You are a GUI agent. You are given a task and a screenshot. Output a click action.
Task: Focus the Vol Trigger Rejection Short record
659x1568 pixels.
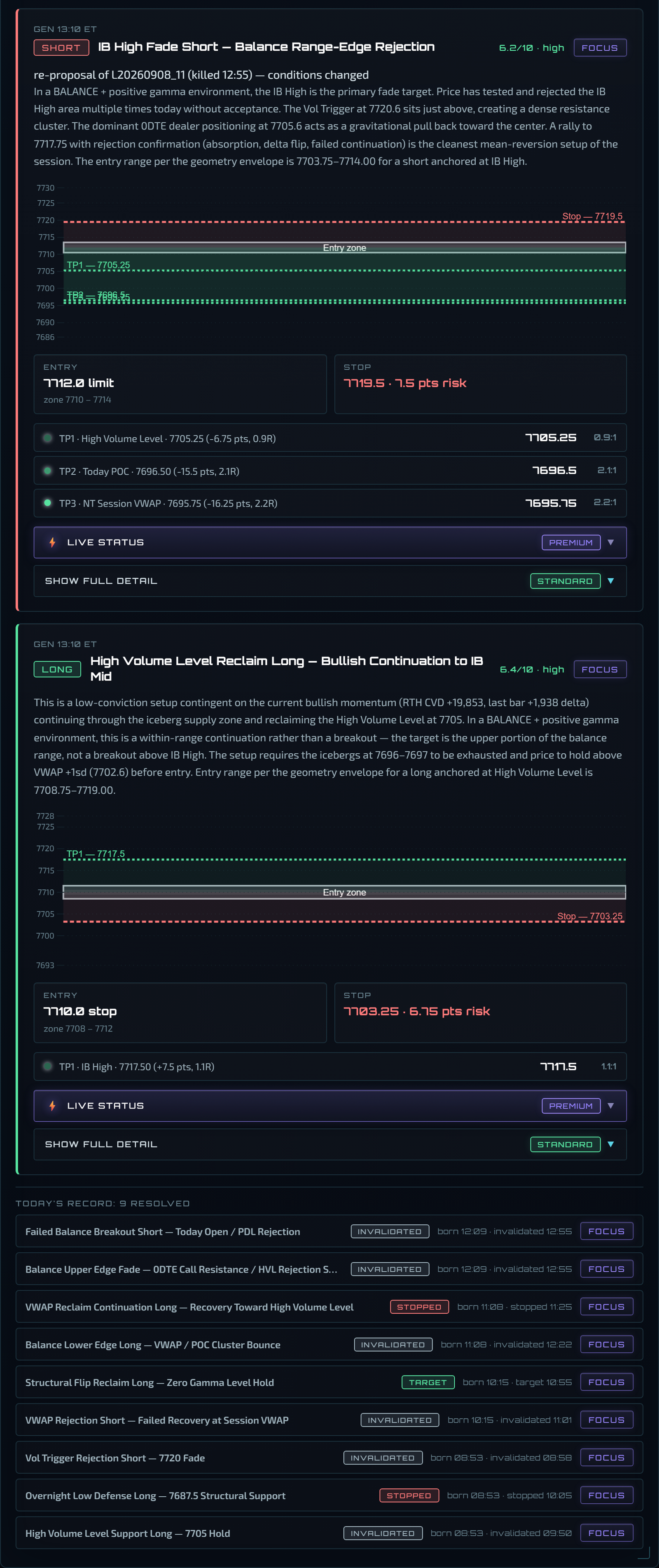[x=607, y=1457]
